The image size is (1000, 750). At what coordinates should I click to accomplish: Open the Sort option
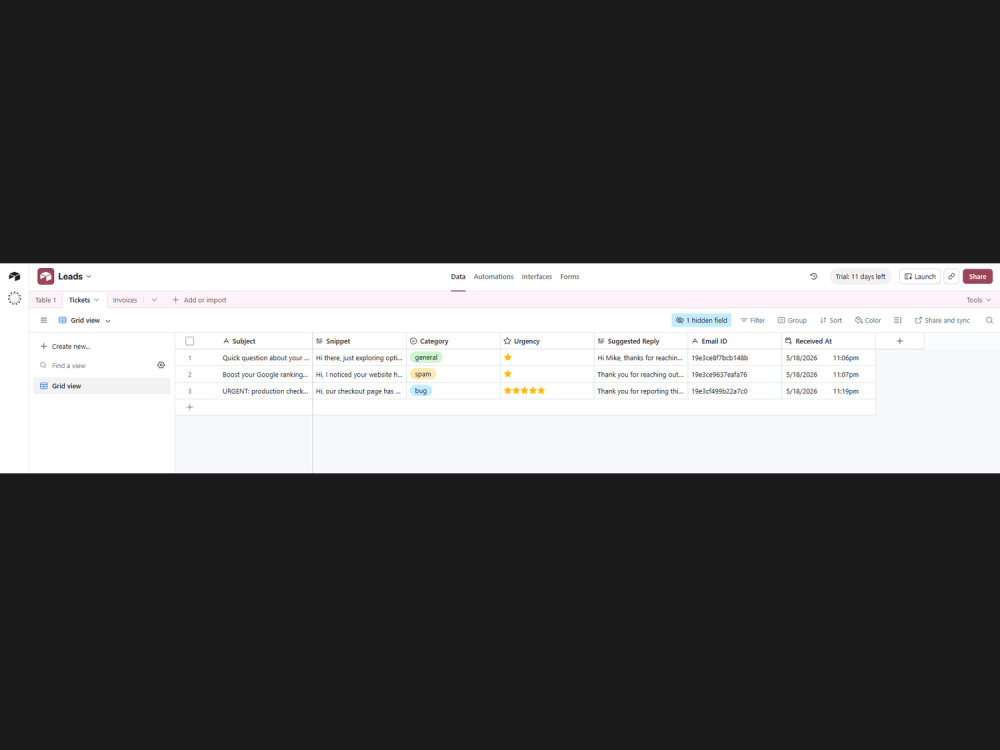coord(830,320)
